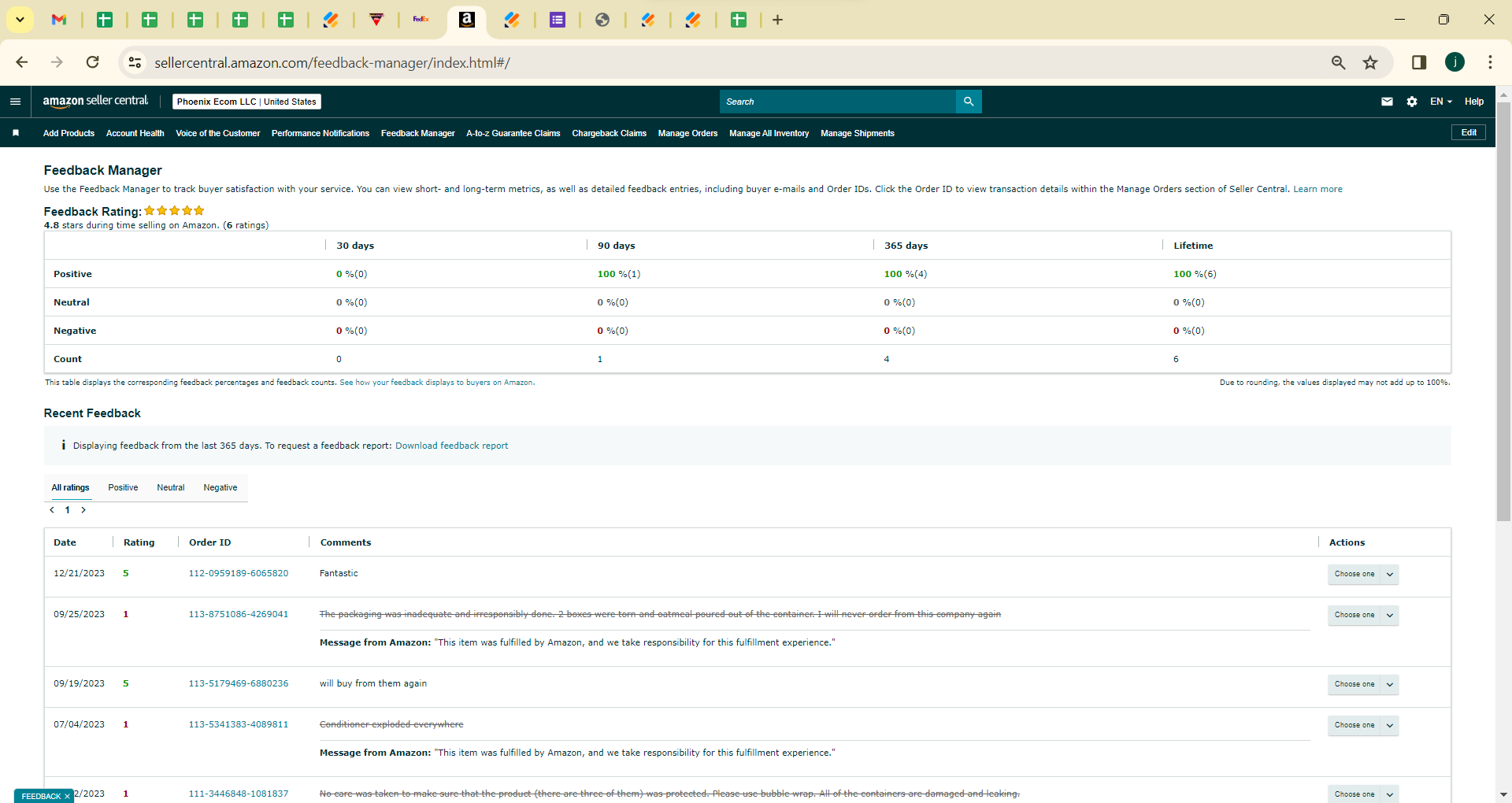The image size is (1512, 803).
Task: Click See how your feedback displays link
Action: (437, 383)
